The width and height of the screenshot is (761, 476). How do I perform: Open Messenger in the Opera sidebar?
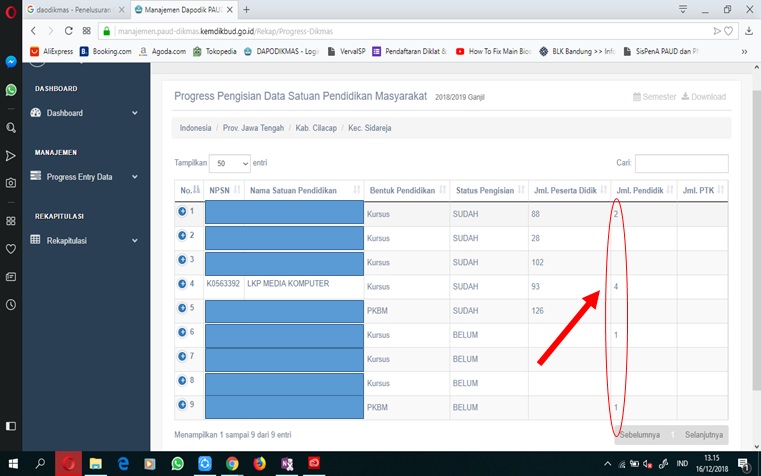(x=11, y=61)
